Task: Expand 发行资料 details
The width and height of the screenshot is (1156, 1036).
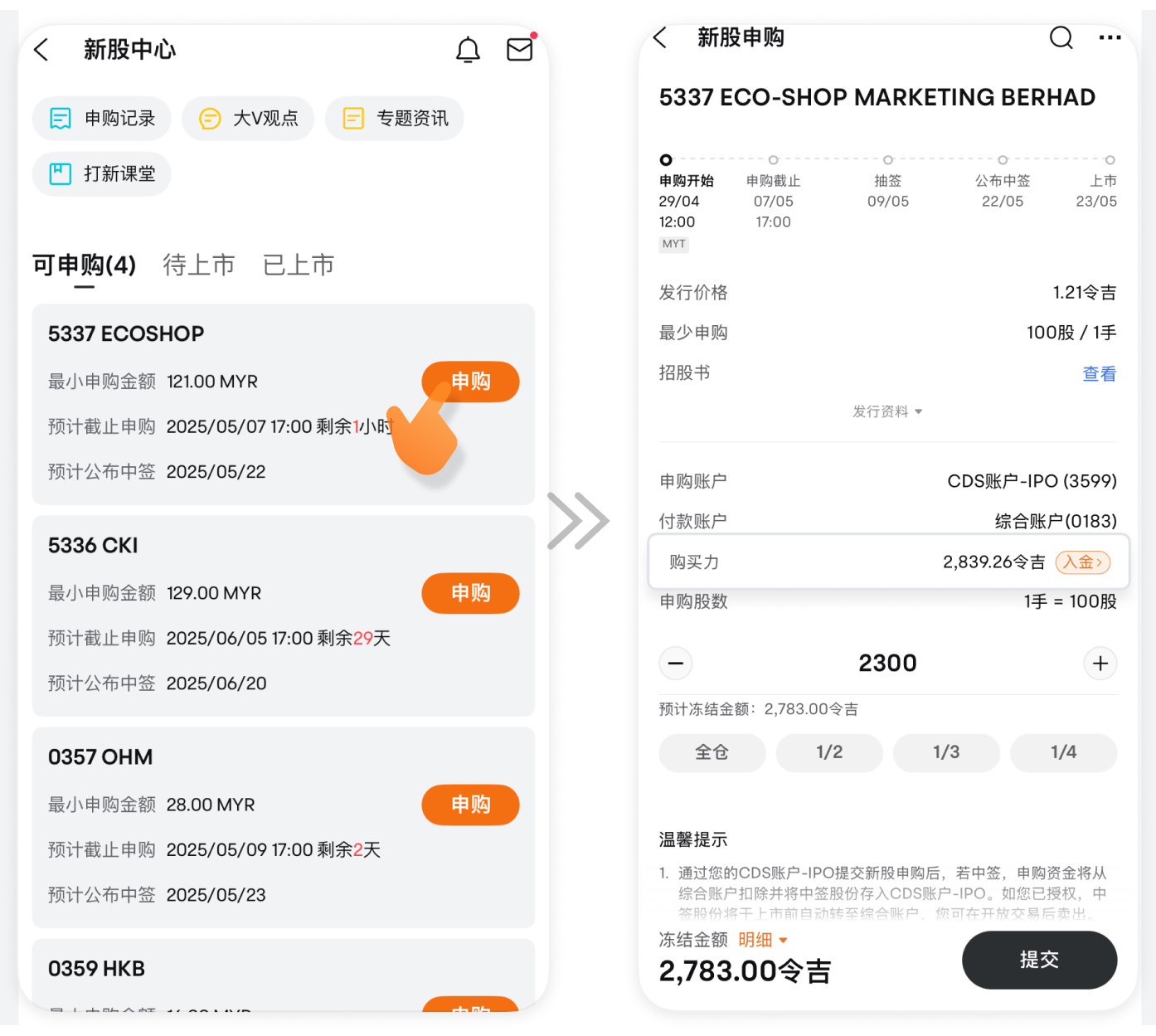Action: (x=887, y=411)
